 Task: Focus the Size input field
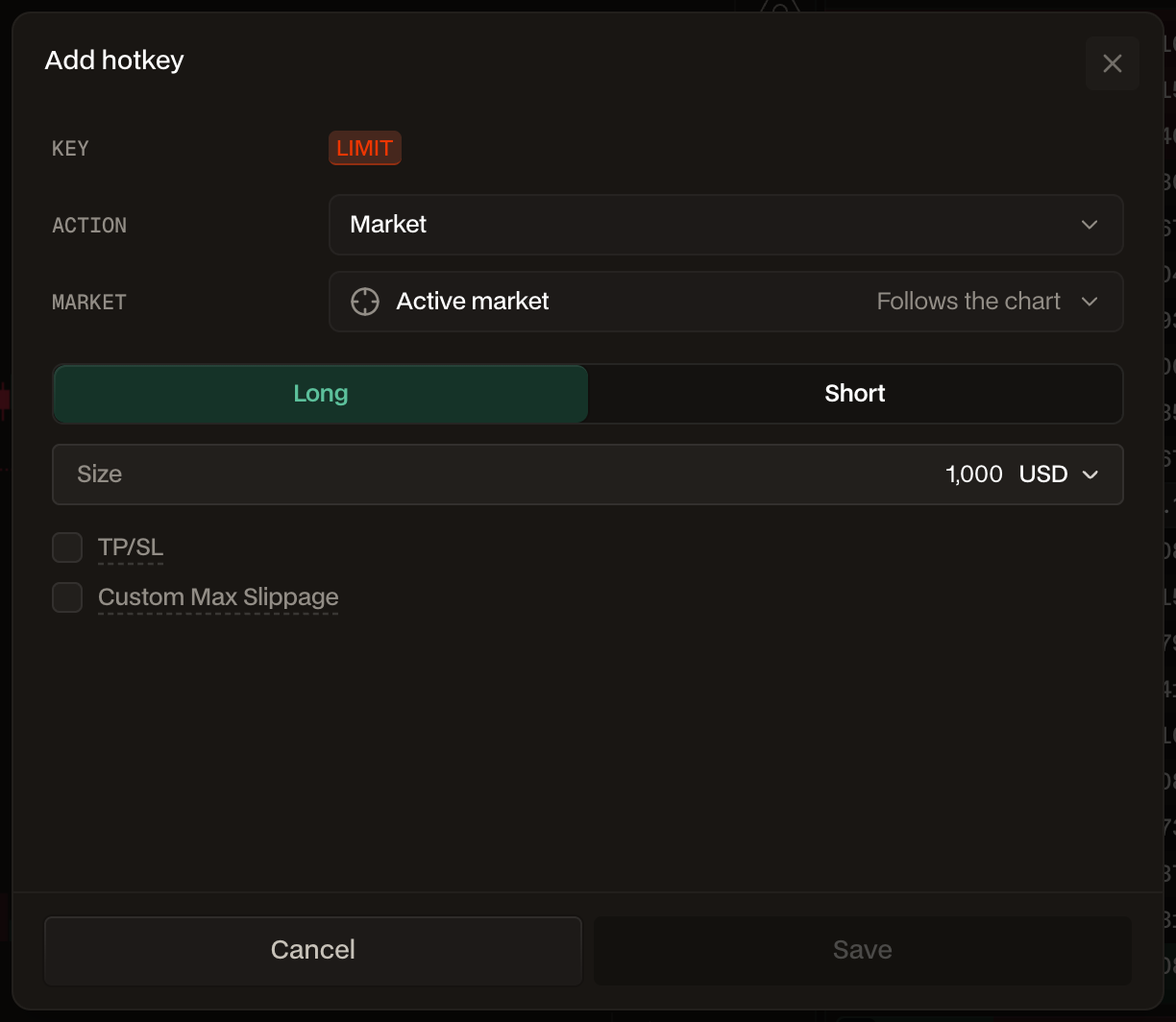(x=587, y=474)
